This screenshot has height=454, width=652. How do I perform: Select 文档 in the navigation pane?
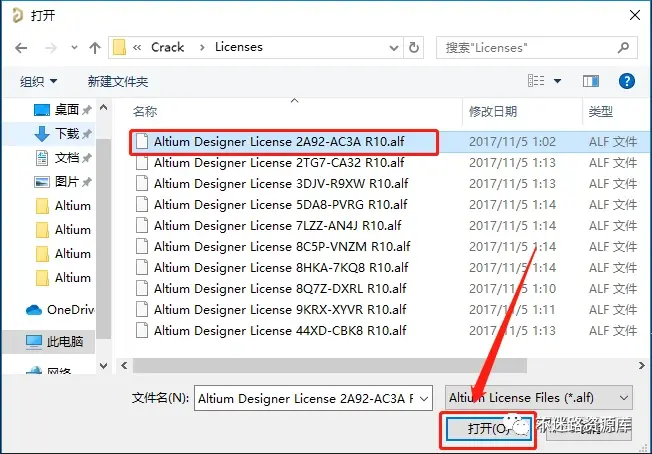(67, 158)
